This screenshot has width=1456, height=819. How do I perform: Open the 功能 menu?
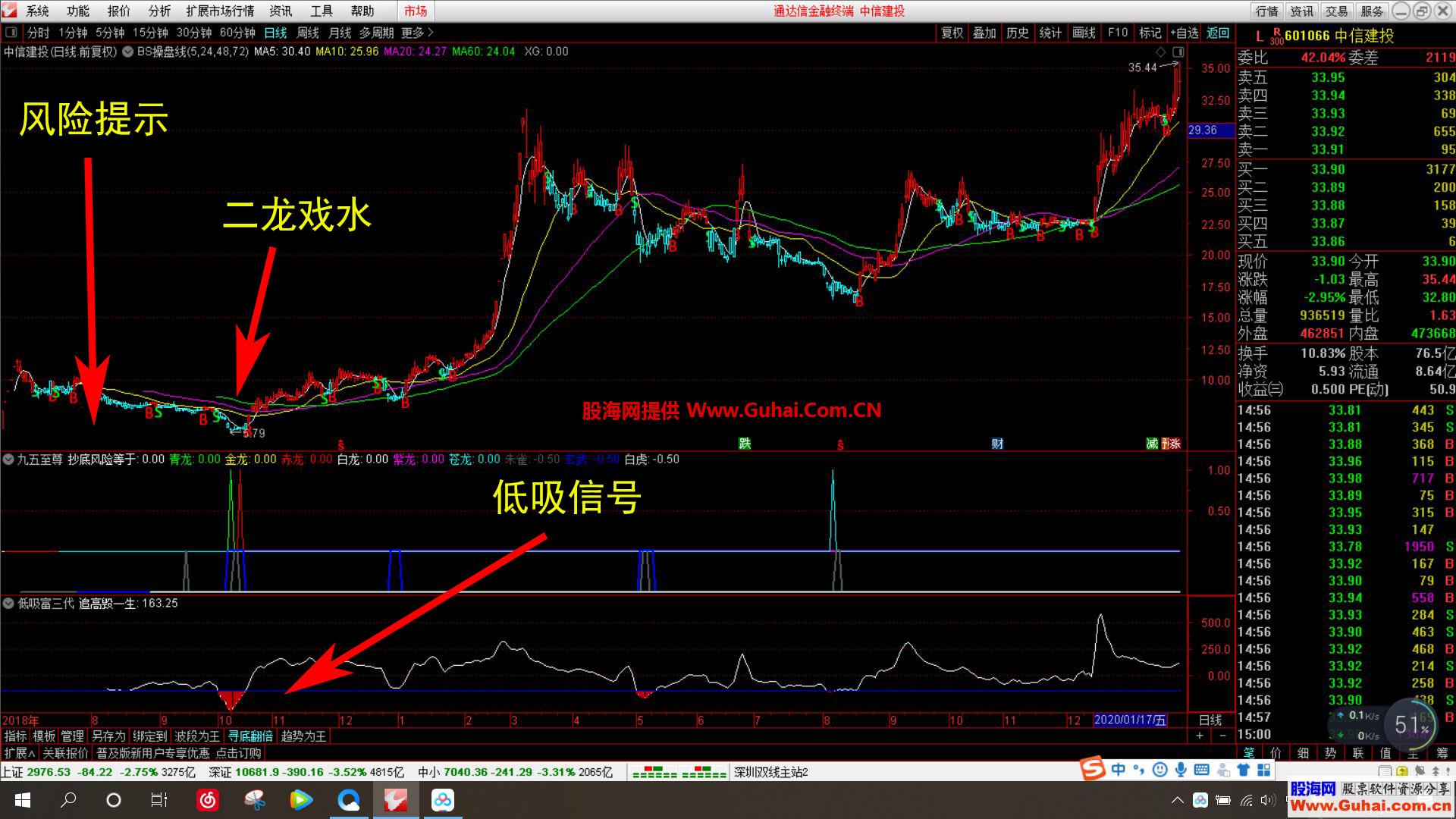coord(78,11)
